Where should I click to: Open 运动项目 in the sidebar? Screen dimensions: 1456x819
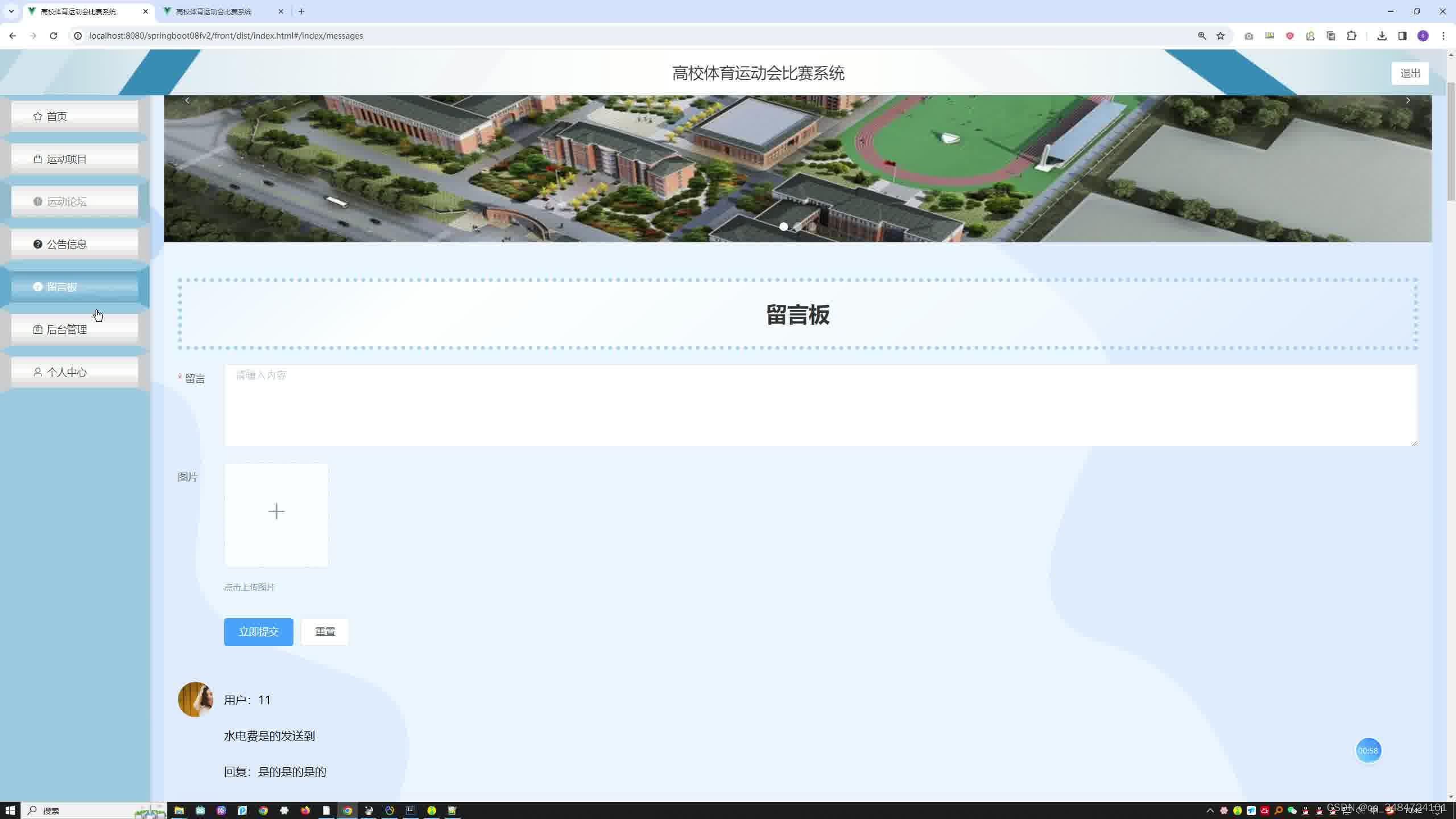tap(75, 159)
